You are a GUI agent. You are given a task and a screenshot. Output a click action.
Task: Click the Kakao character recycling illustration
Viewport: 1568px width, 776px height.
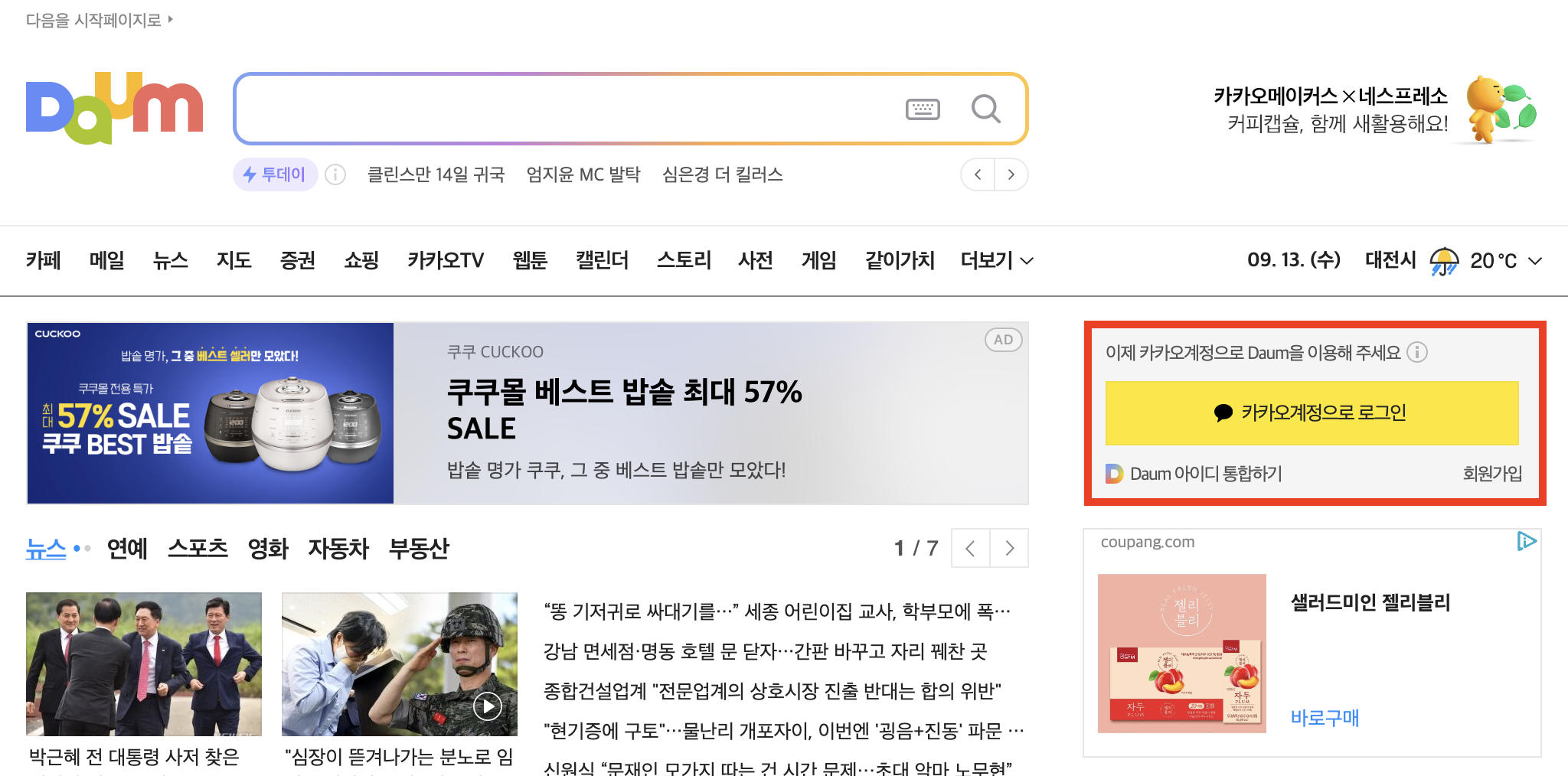tap(1499, 109)
